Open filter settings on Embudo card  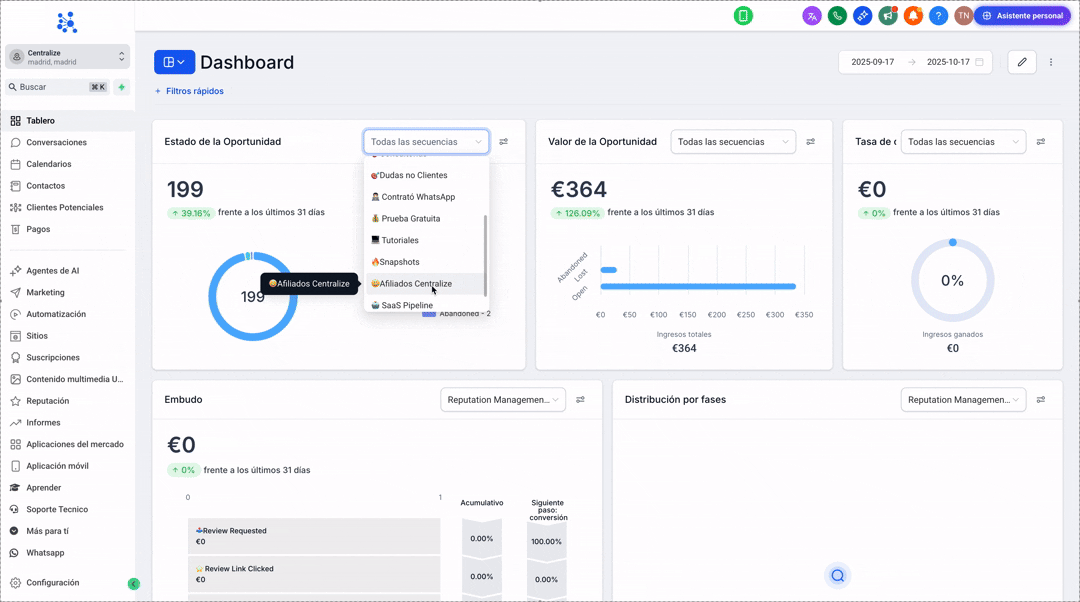pos(580,400)
